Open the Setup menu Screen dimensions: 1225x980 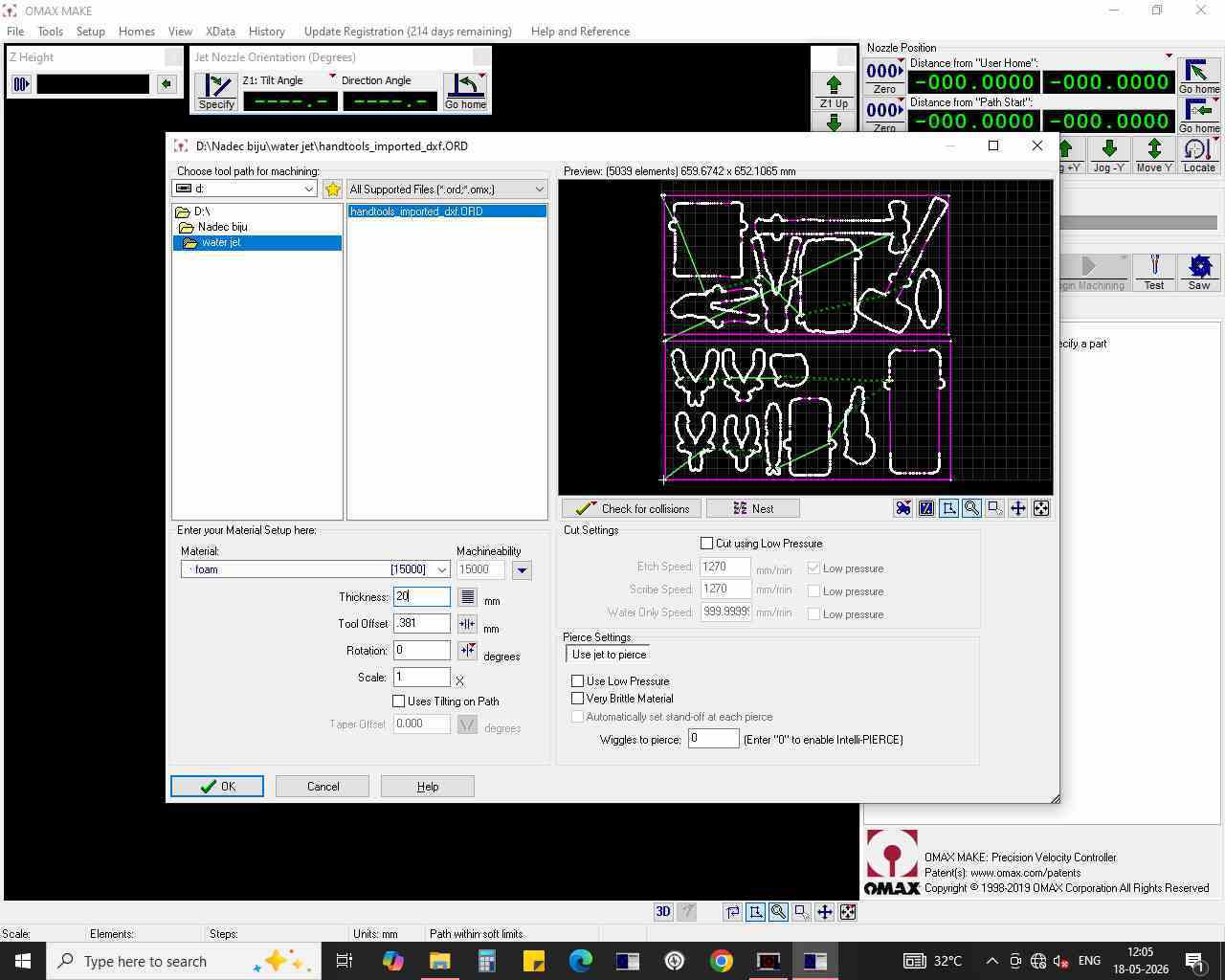click(91, 32)
